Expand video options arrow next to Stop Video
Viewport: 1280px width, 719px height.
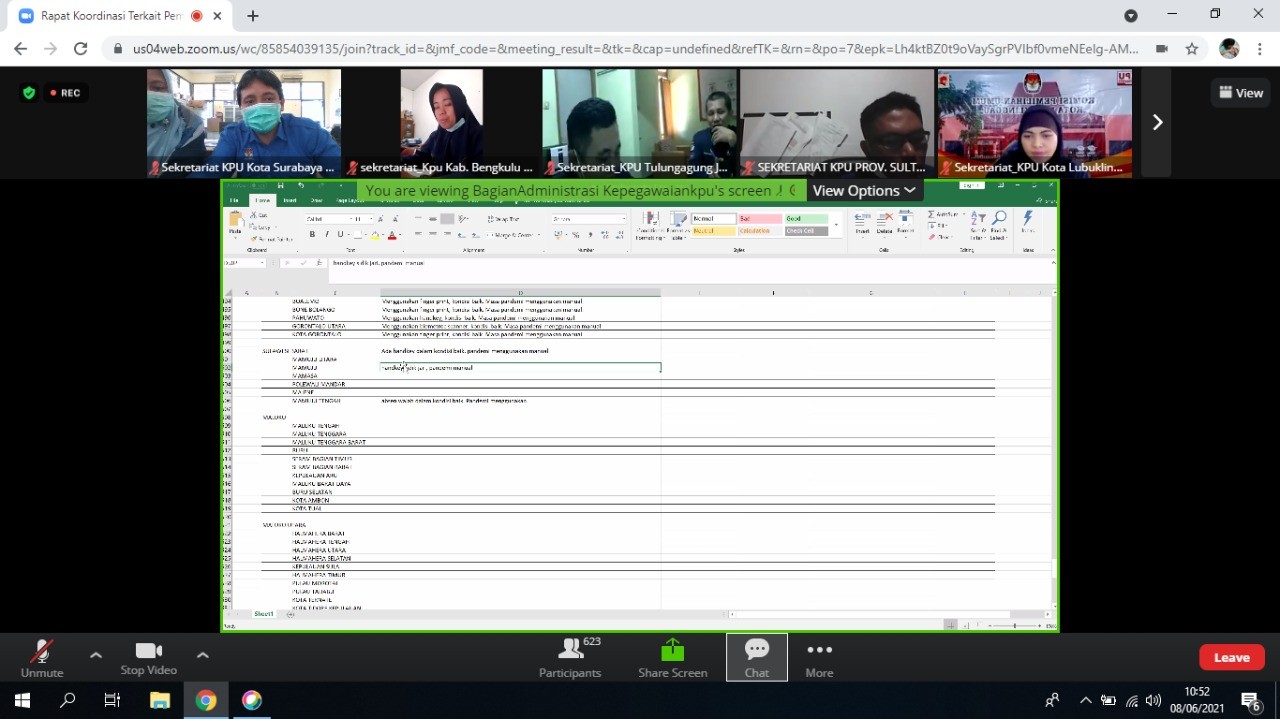(x=202, y=655)
